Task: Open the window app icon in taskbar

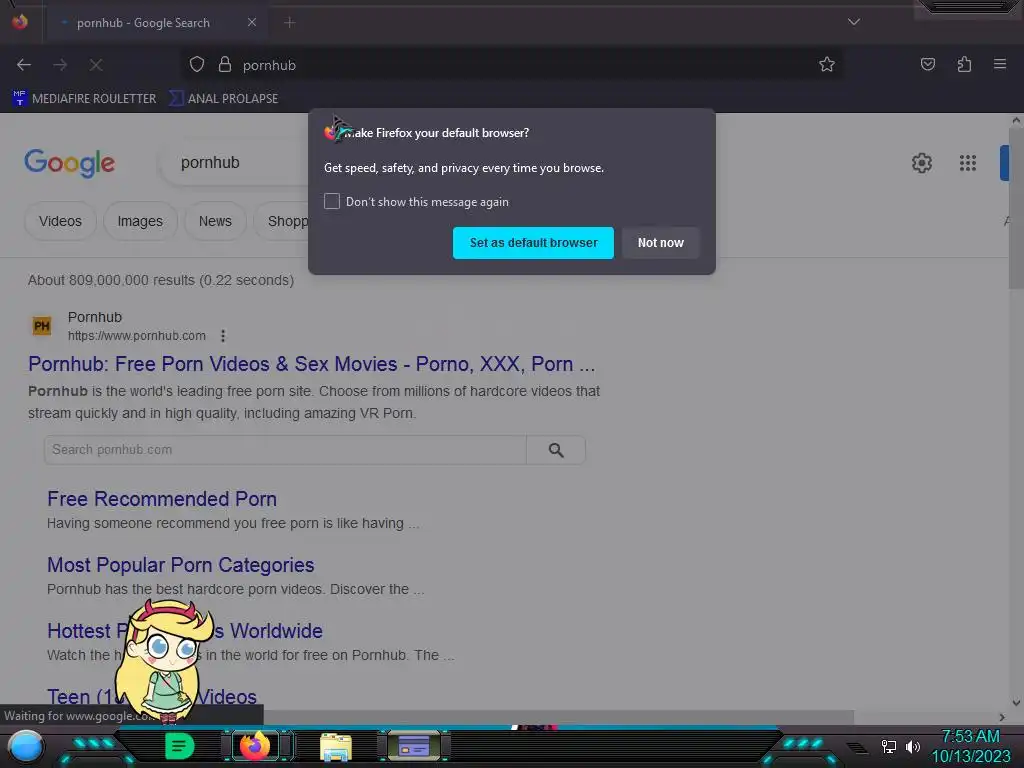Action: point(413,746)
